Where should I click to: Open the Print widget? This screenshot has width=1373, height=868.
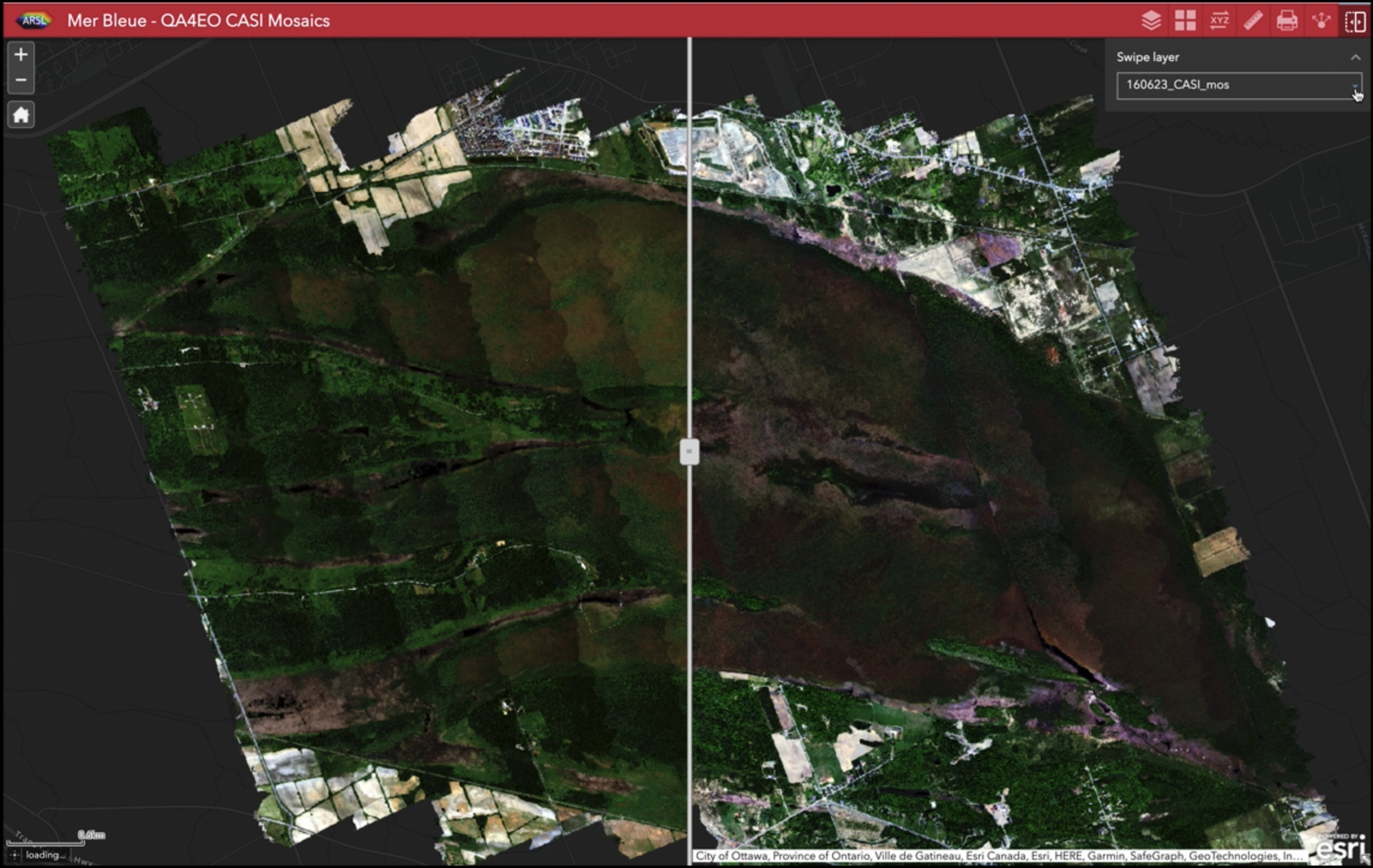(x=1287, y=20)
